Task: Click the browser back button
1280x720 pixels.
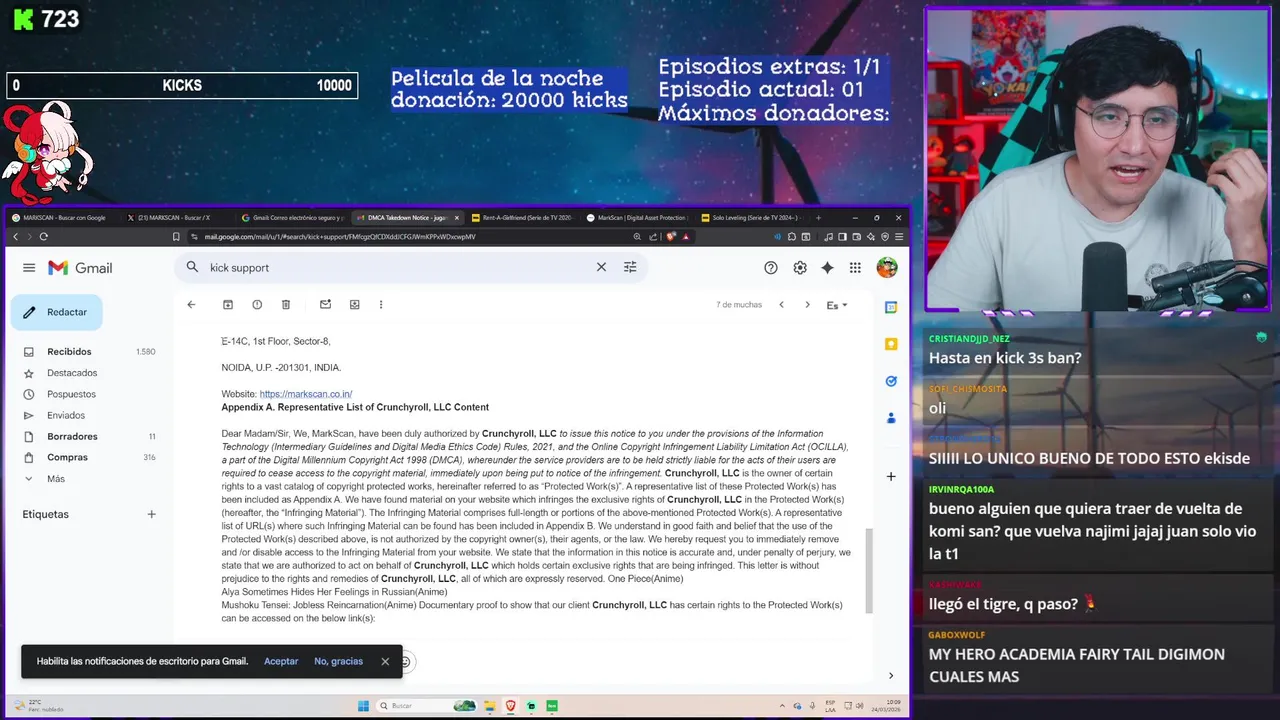Action: pyautogui.click(x=15, y=237)
